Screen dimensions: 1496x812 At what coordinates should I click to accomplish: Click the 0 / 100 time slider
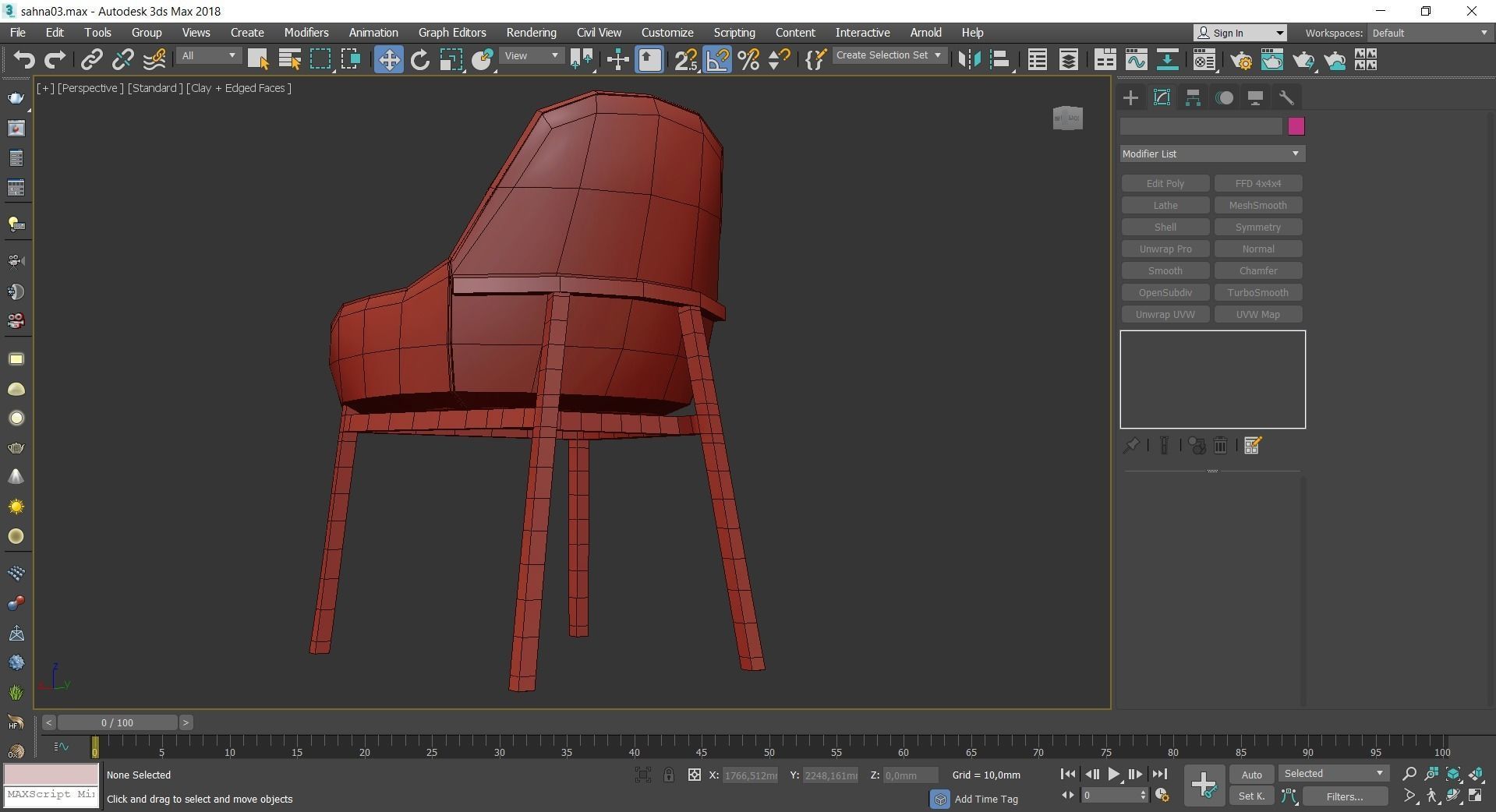(117, 722)
